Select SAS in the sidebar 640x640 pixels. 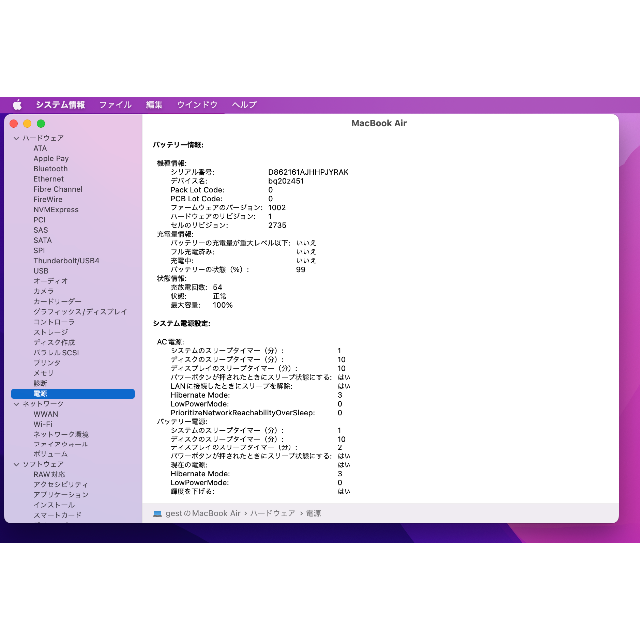point(41,230)
